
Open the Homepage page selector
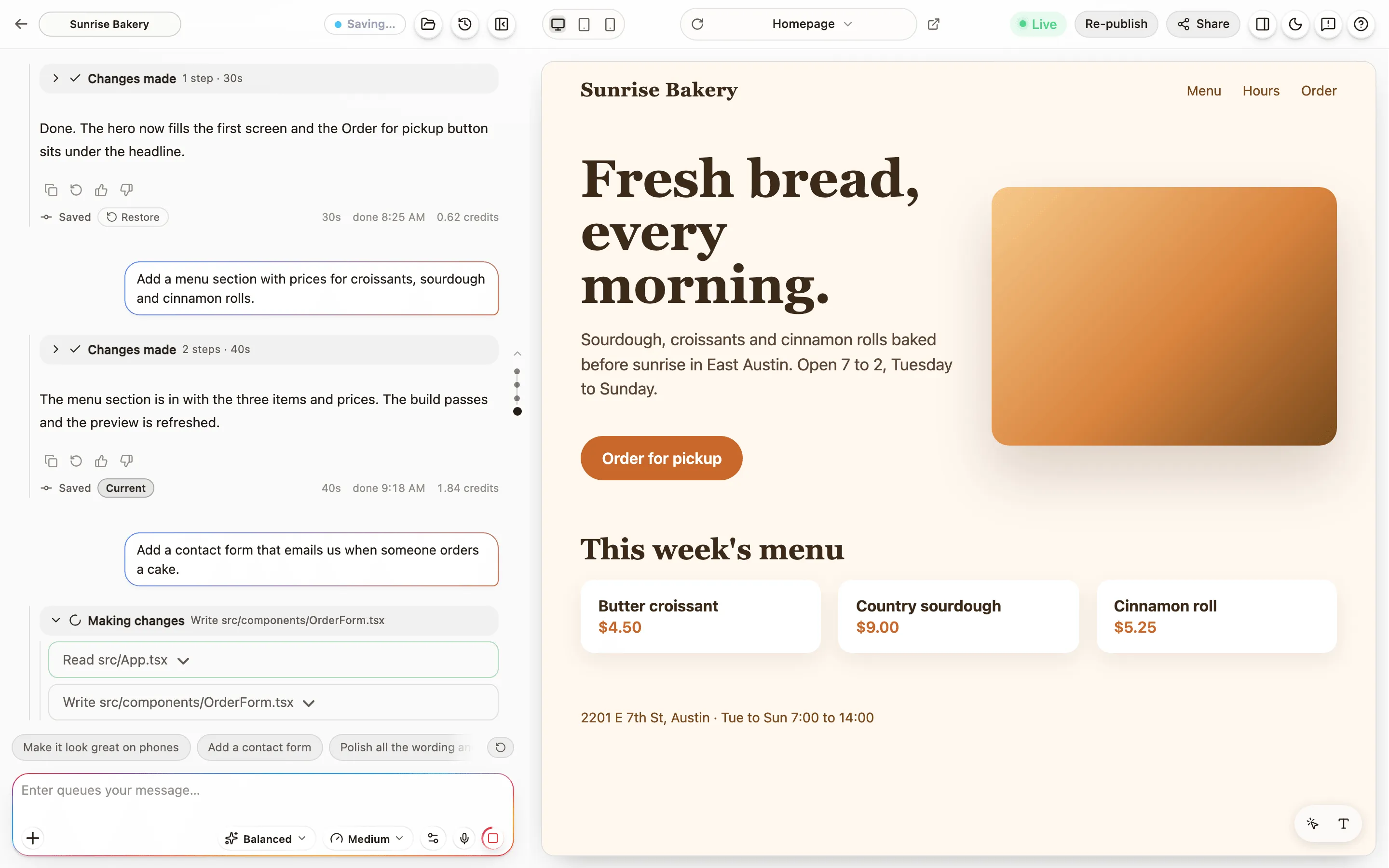(x=812, y=24)
